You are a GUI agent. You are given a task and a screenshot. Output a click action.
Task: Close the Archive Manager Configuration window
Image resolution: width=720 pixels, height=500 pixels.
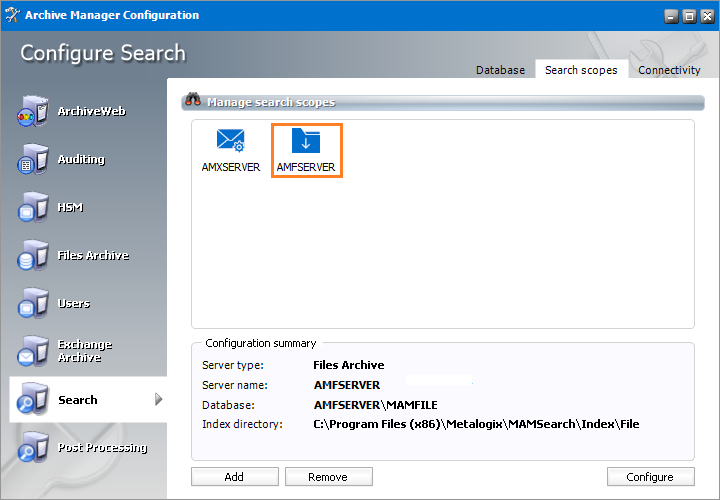705,16
